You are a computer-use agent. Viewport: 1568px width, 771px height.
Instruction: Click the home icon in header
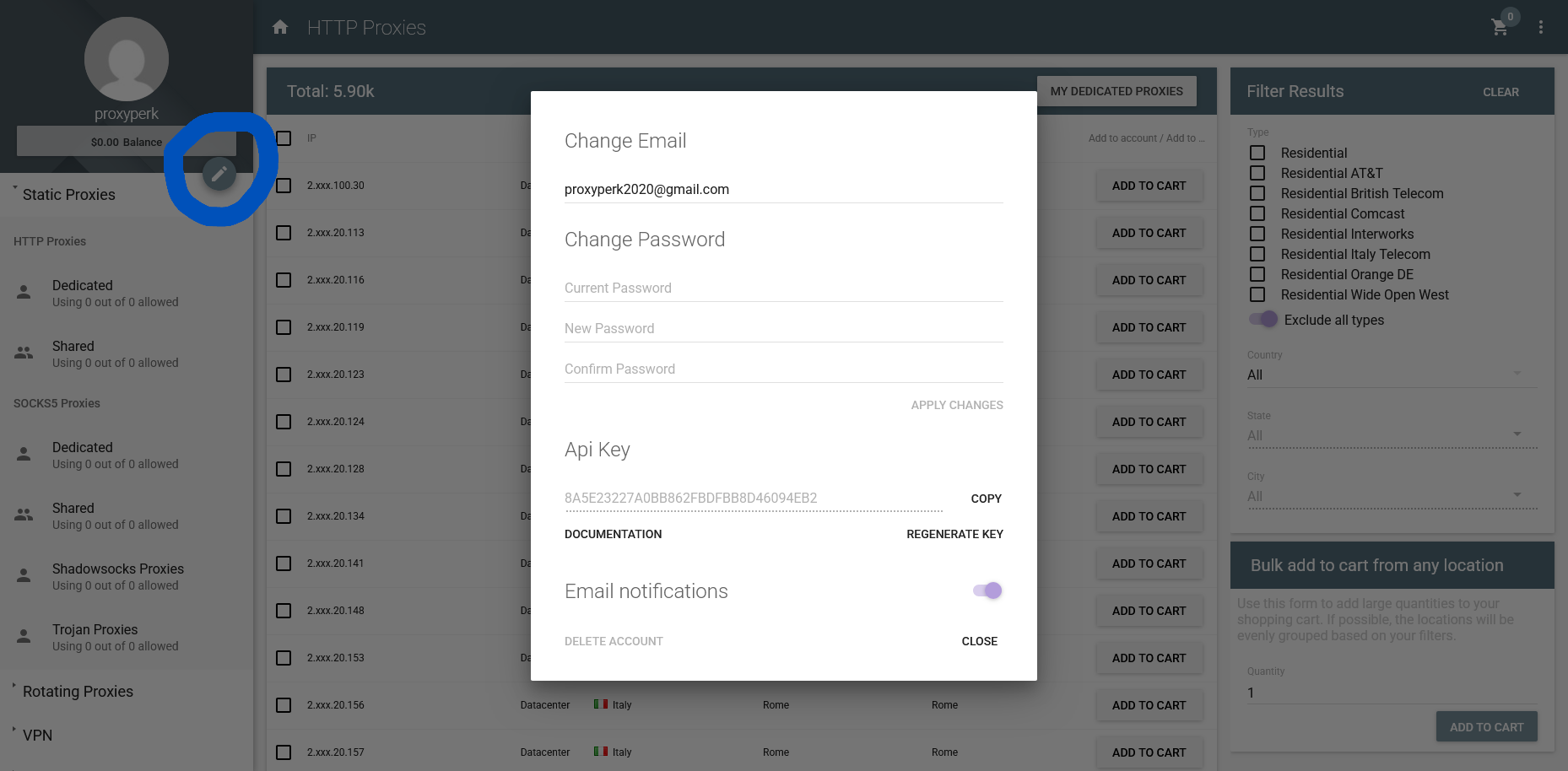[x=280, y=27]
